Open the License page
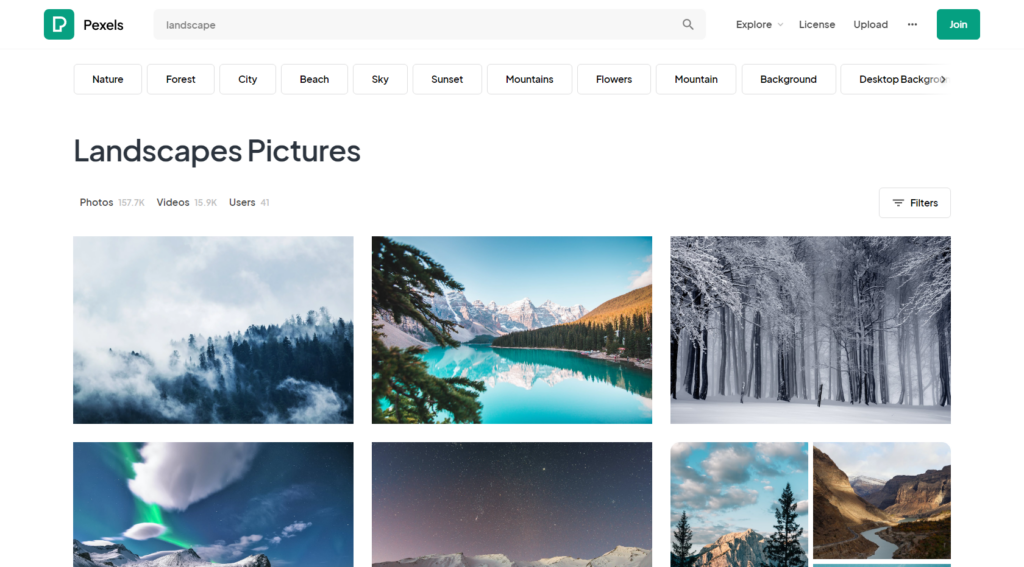The width and height of the screenshot is (1024, 567). tap(817, 24)
